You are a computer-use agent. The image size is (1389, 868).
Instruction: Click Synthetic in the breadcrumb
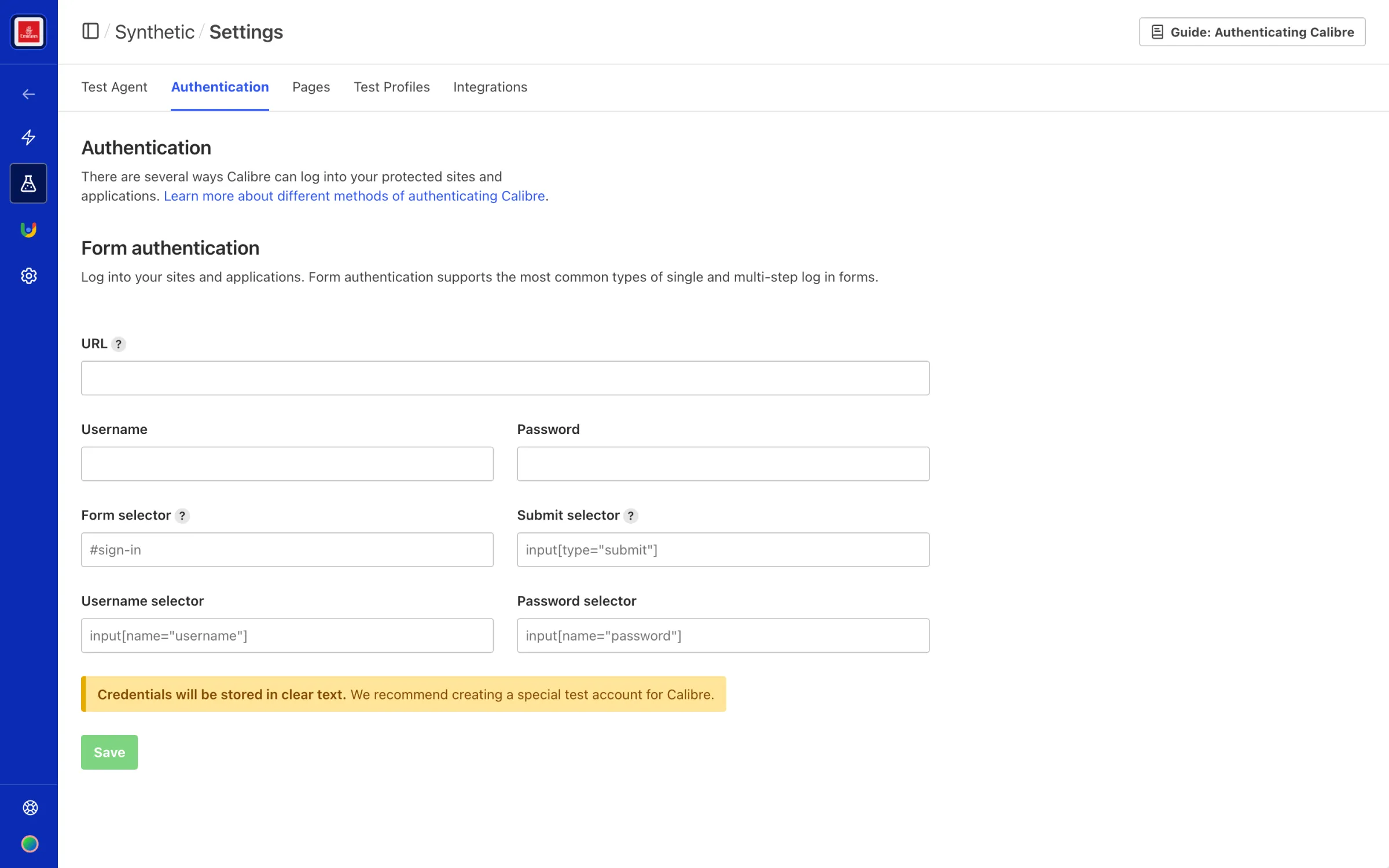coord(155,32)
